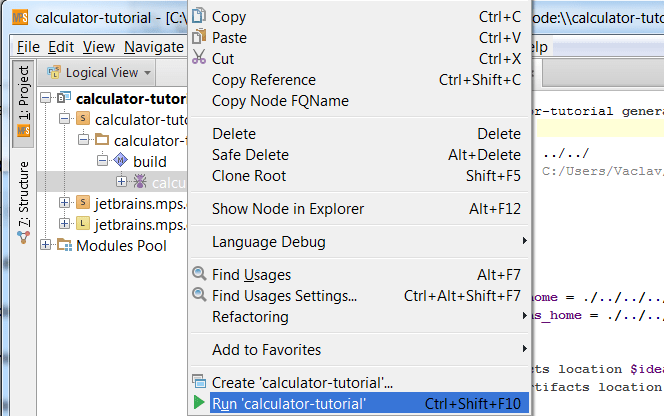Select the build node in the tree

pyautogui.click(x=149, y=162)
